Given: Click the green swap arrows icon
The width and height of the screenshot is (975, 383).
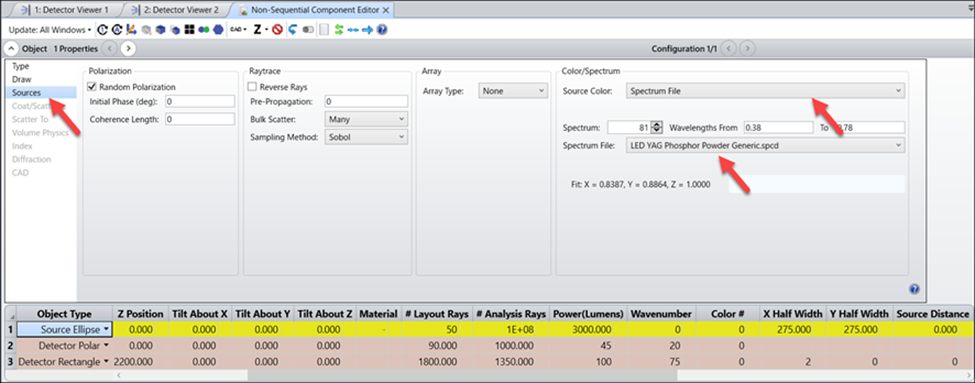Looking at the screenshot, I should pos(339,29).
